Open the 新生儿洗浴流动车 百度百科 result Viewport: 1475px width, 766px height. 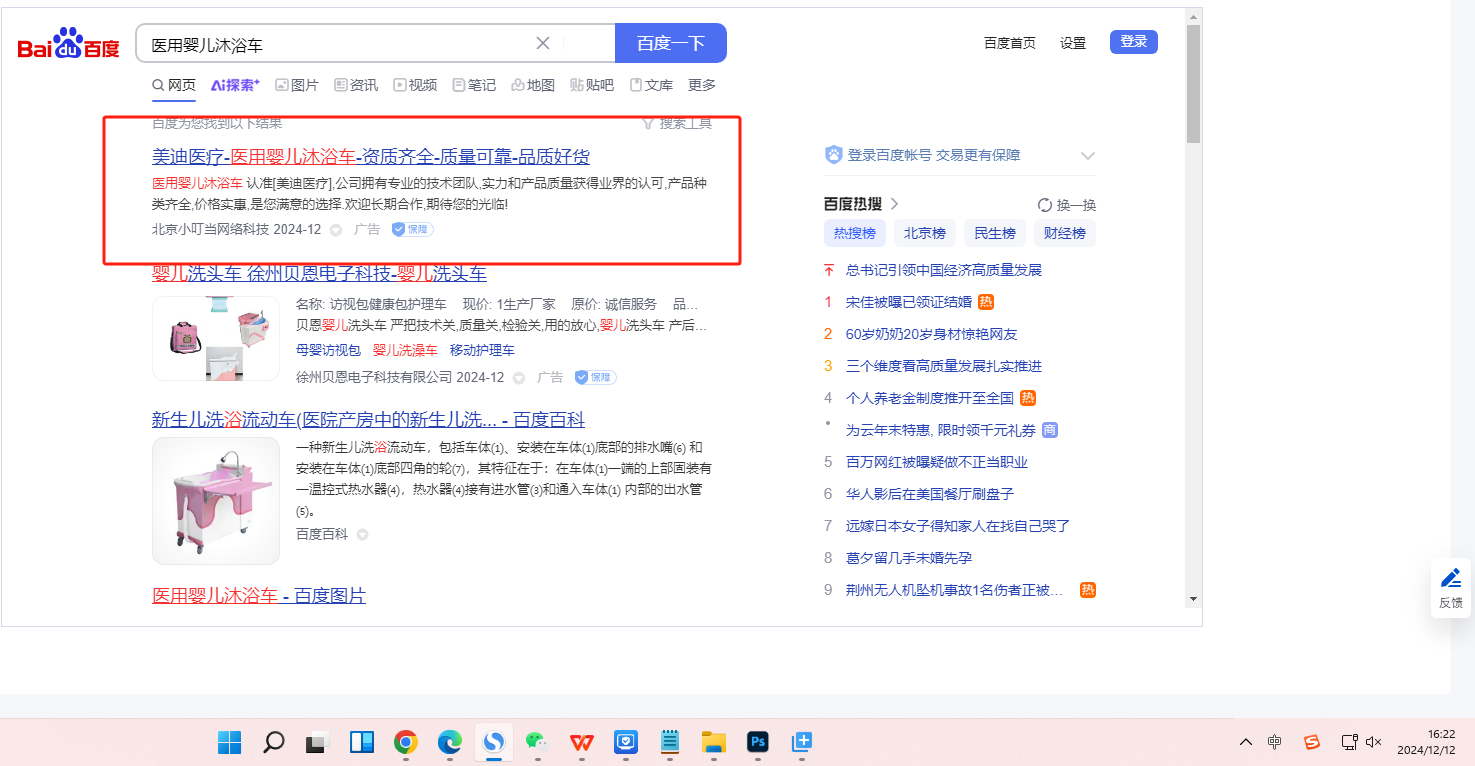368,419
